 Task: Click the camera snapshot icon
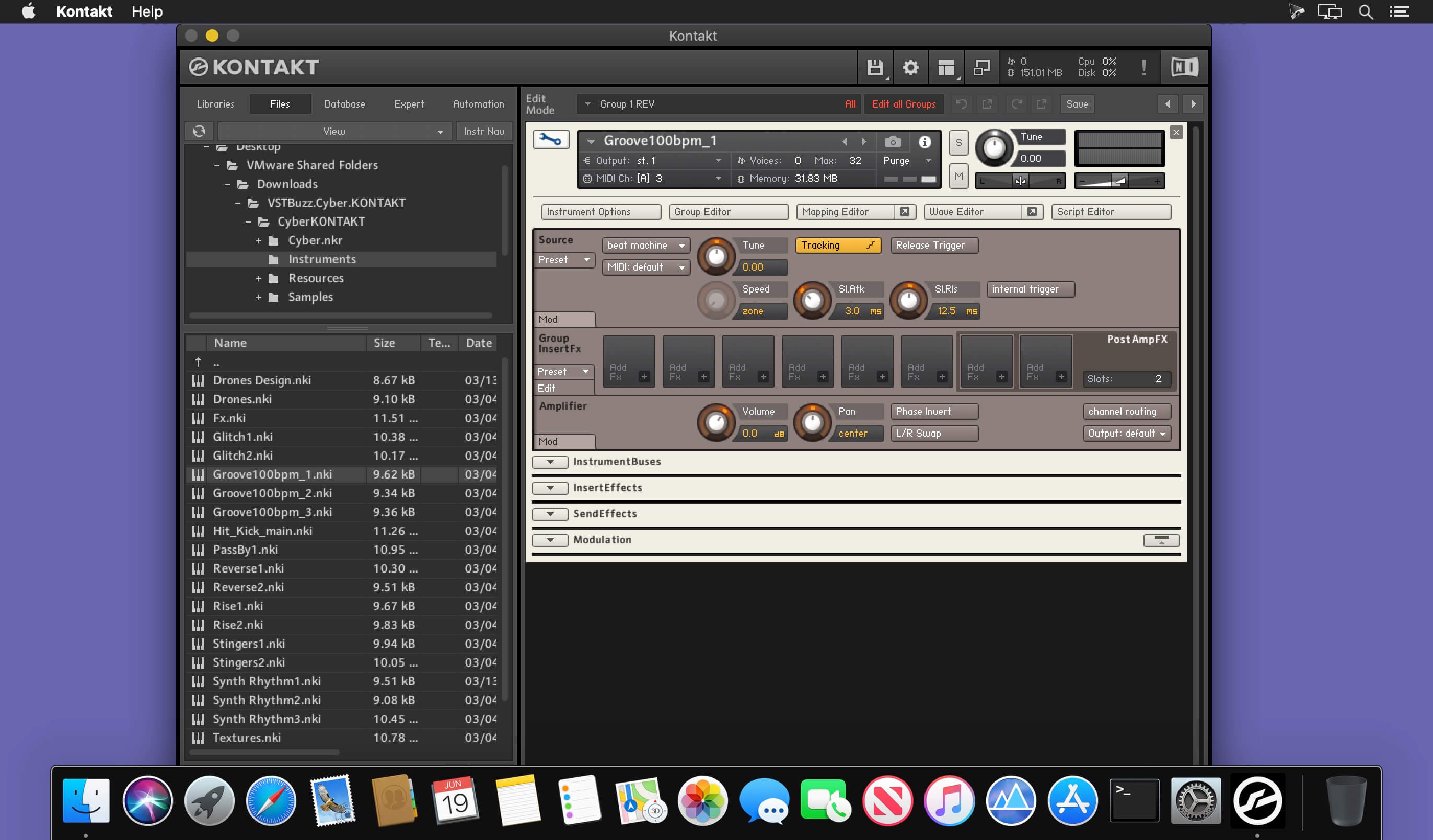(x=893, y=142)
